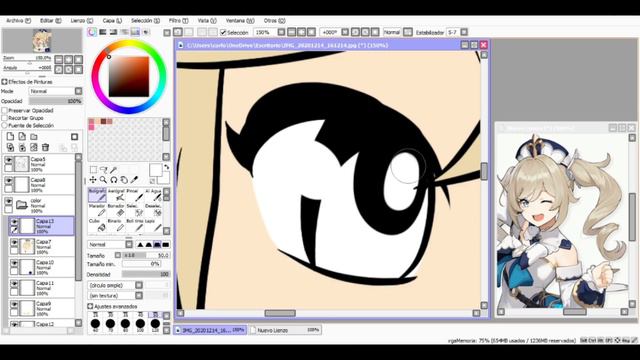The height and width of the screenshot is (360, 640).
Task: Create a new normal layer
Action: coord(10,137)
